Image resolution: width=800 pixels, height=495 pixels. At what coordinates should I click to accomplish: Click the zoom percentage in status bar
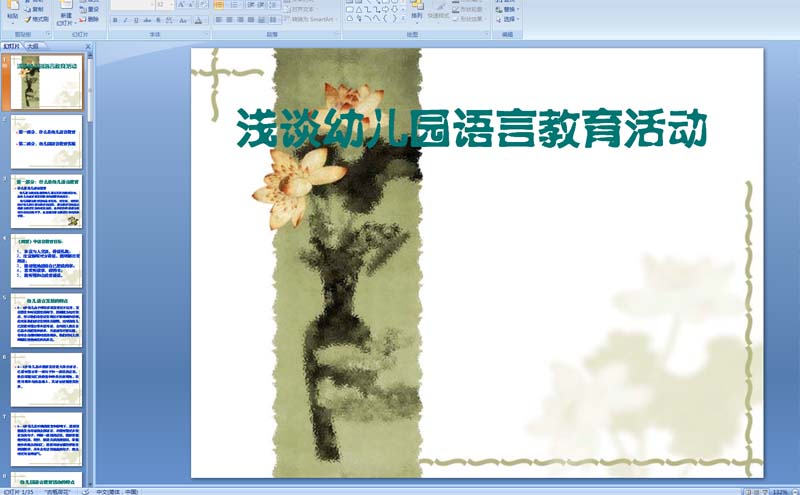(780, 492)
